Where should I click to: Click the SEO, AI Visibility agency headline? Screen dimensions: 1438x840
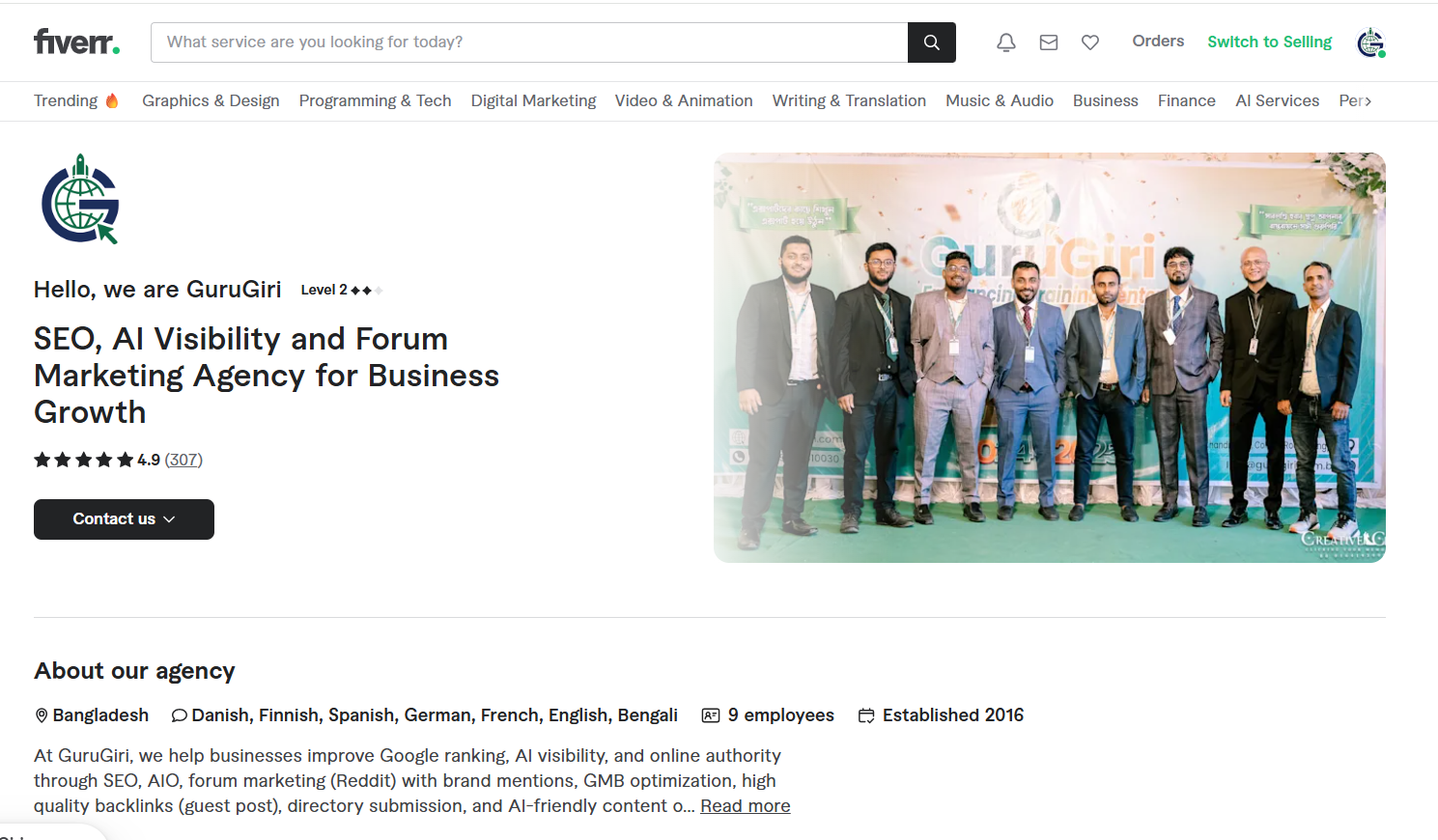(267, 376)
